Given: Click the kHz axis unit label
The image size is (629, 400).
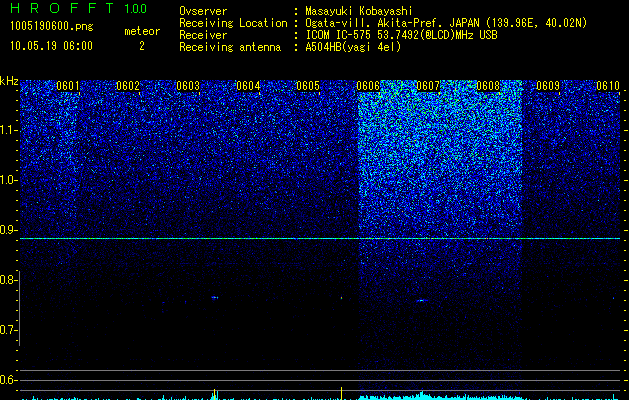Looking at the screenshot, I should 9,81.
